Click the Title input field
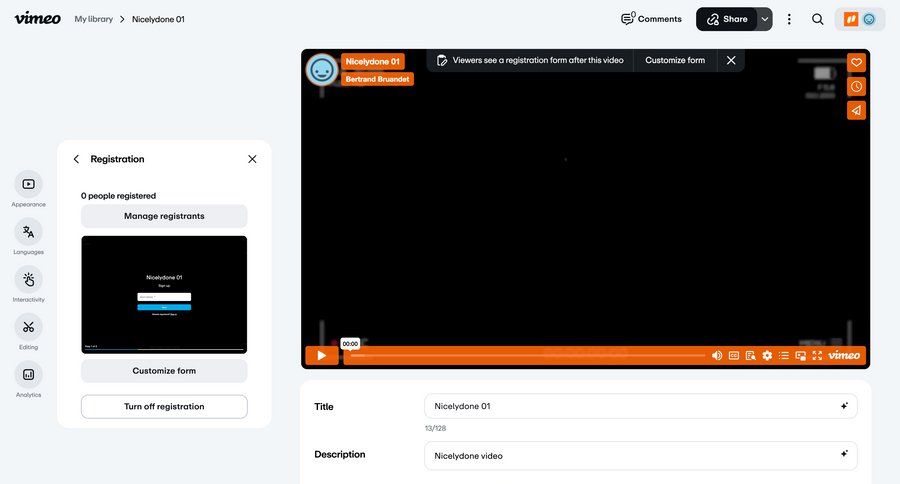 point(641,406)
